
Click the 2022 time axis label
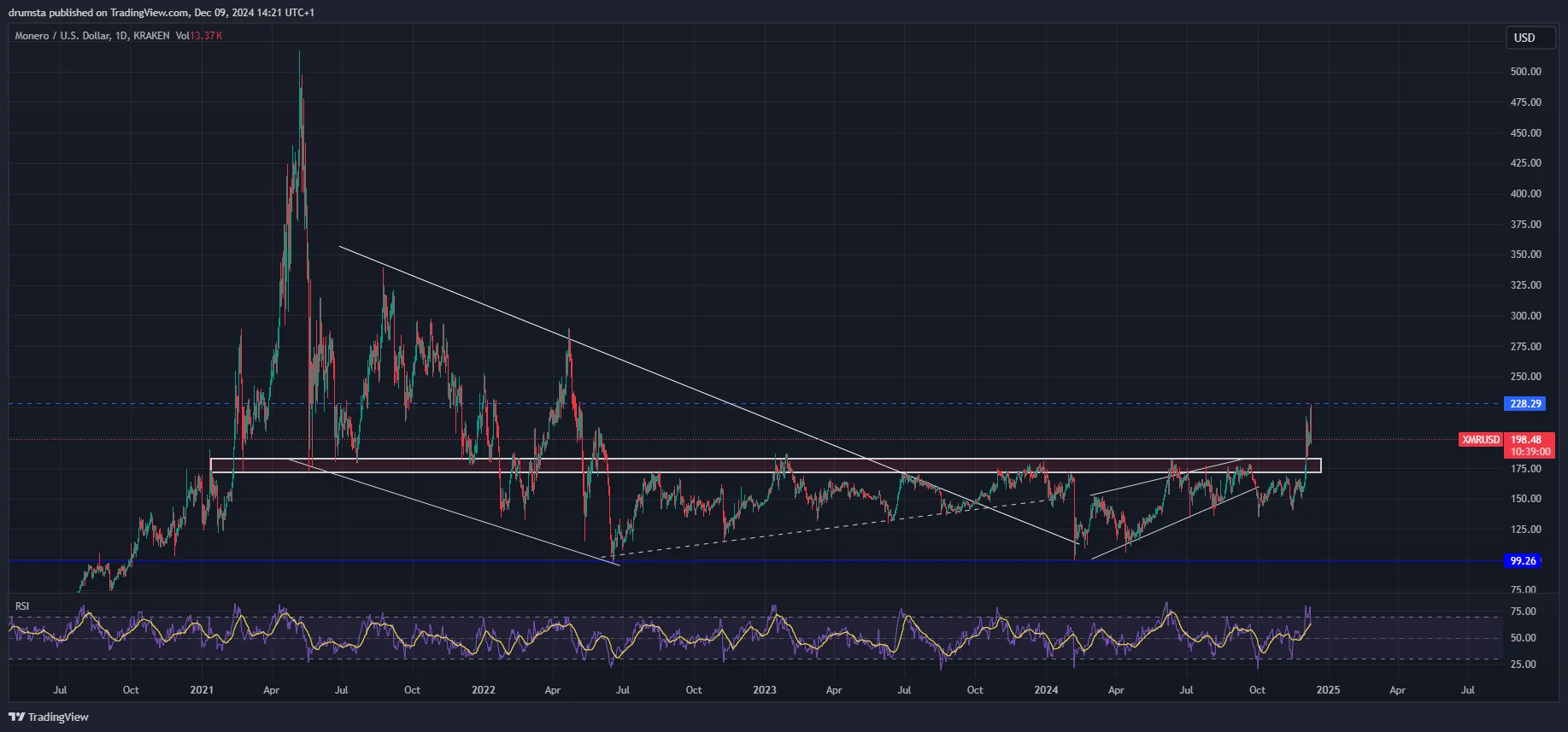point(483,690)
